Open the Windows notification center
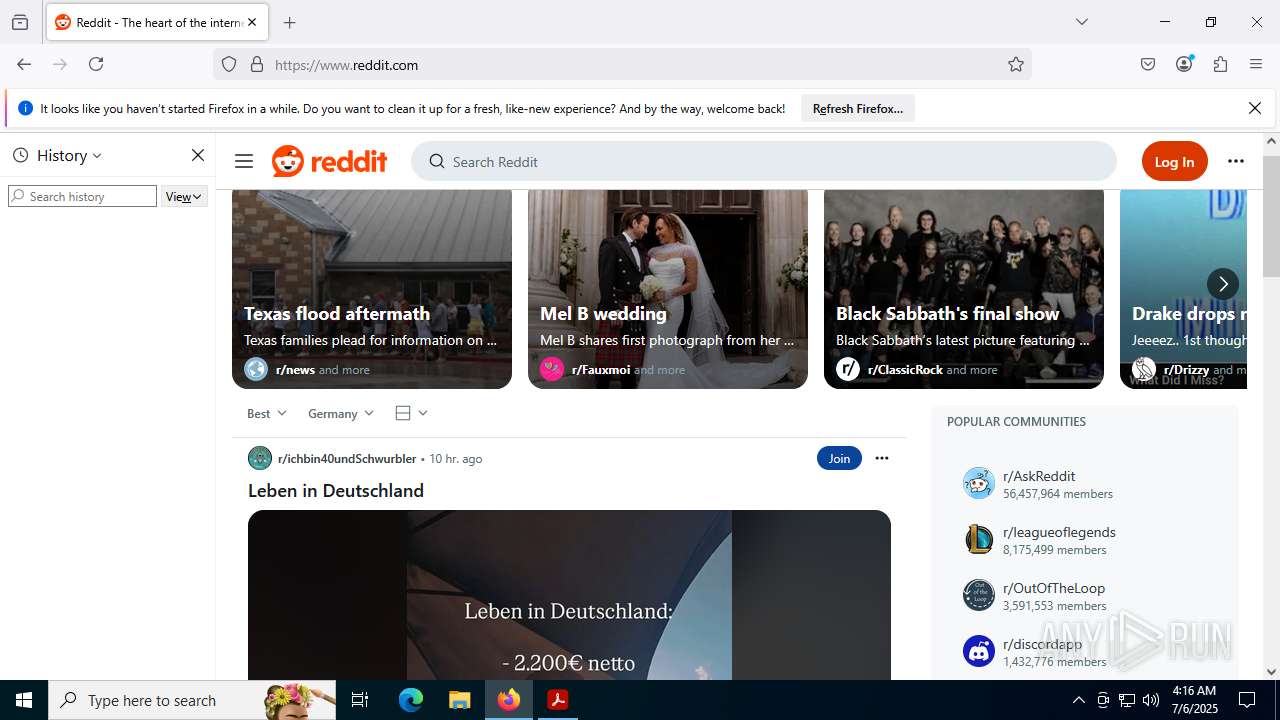The width and height of the screenshot is (1280, 720). tap(1247, 700)
